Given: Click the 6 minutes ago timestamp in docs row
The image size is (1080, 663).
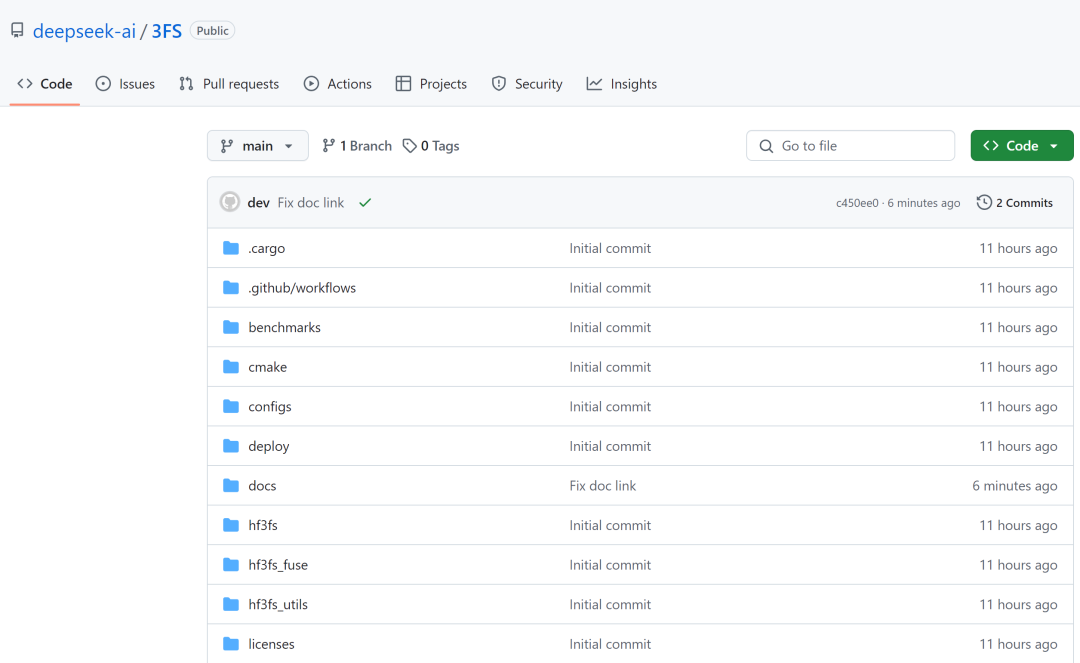Looking at the screenshot, I should coord(1015,485).
